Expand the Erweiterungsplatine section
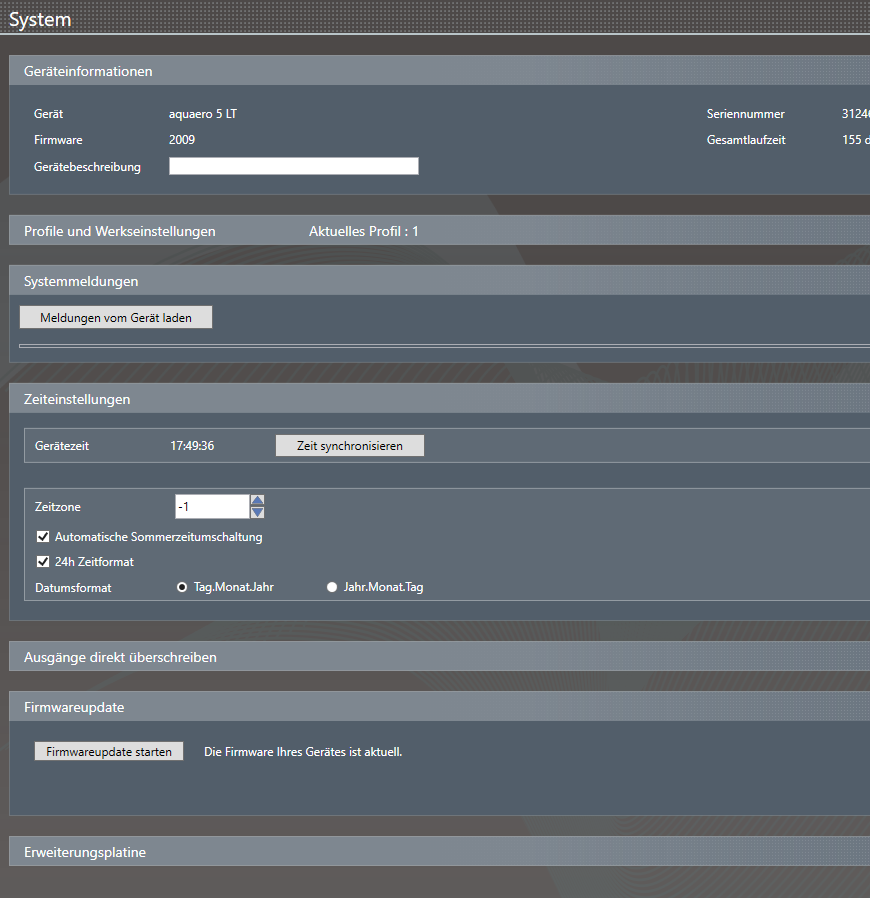This screenshot has height=898, width=870. pos(85,852)
